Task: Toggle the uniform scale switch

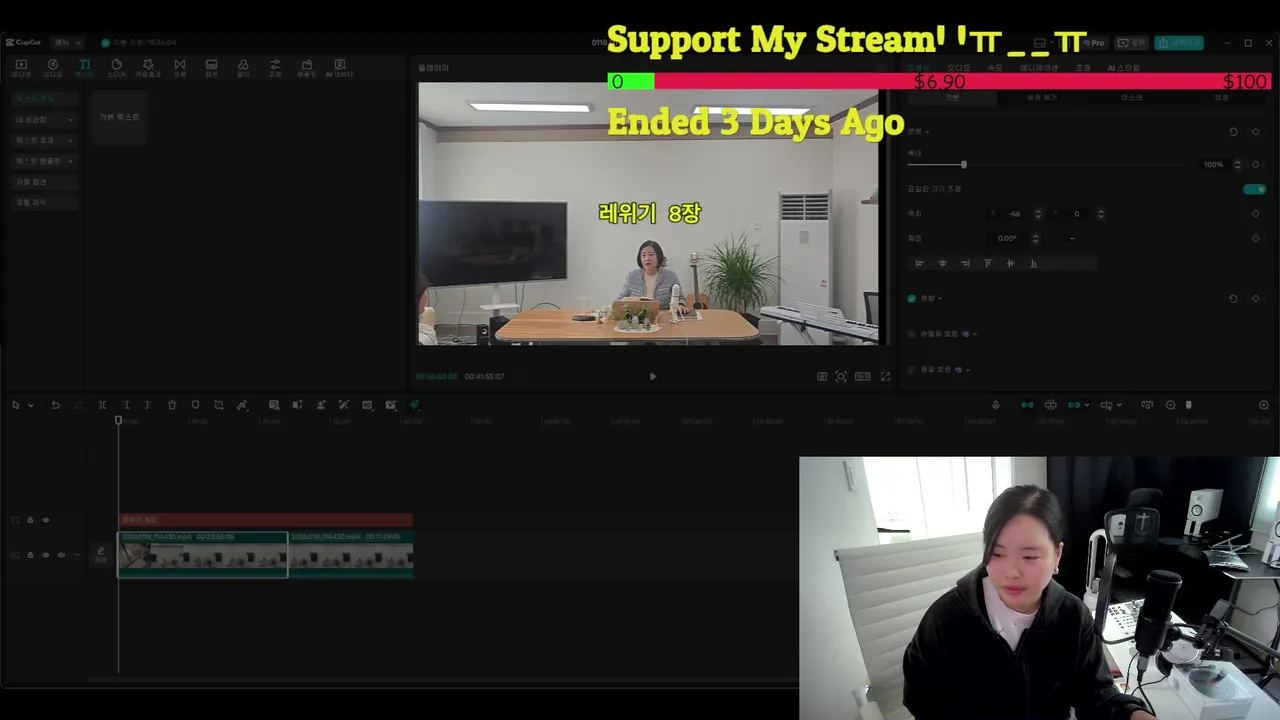Action: pos(1254,189)
